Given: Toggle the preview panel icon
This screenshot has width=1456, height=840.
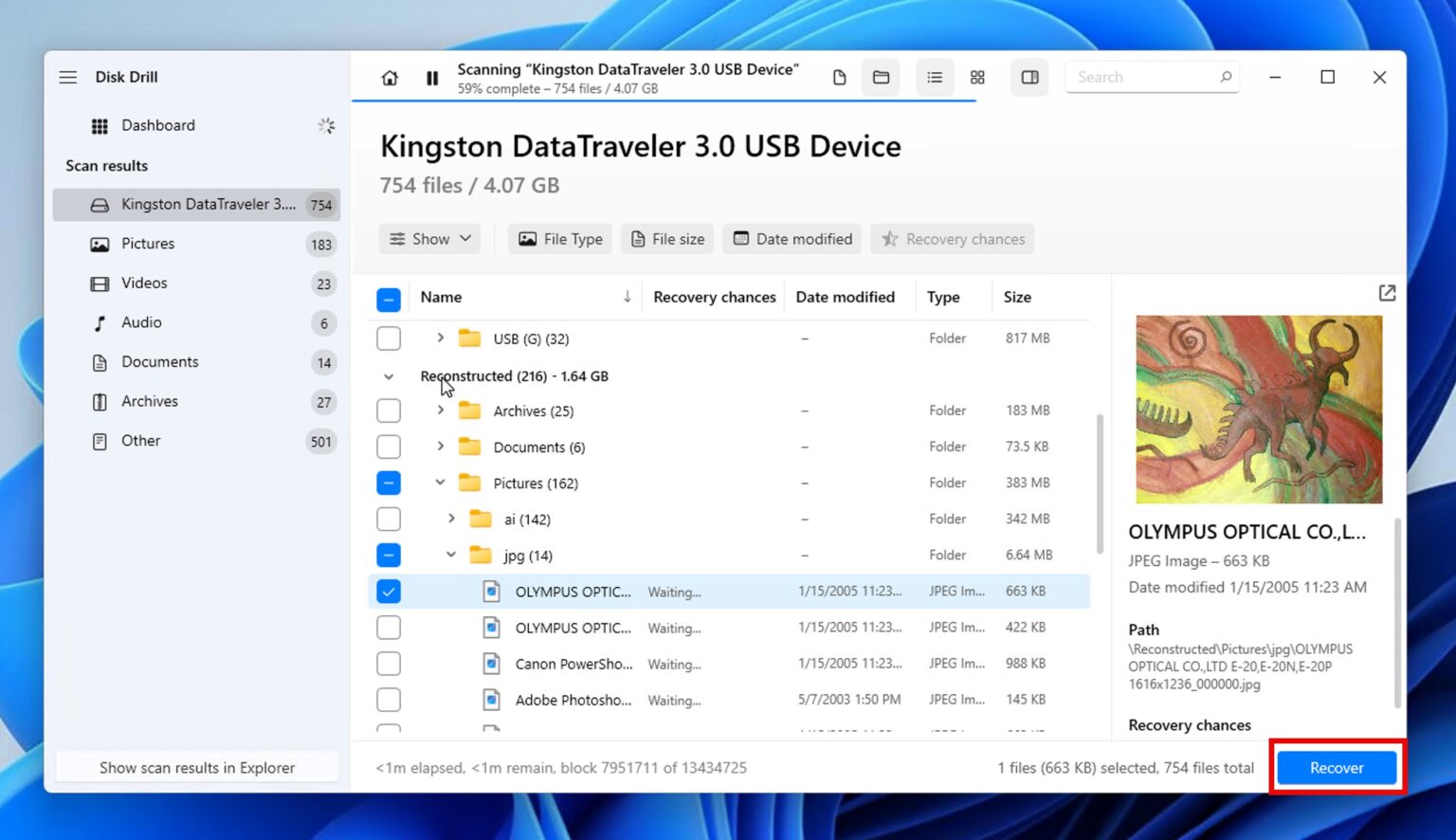Looking at the screenshot, I should click(1029, 77).
